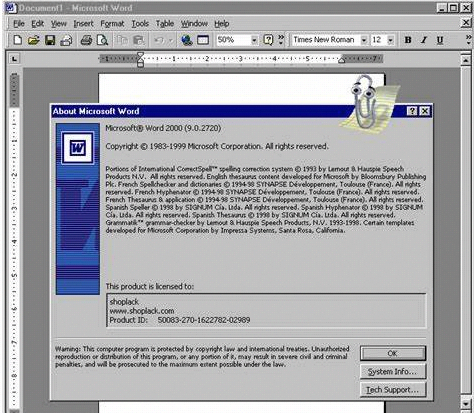The image size is (474, 413).
Task: Open the font size 12 dropdown
Action: (390, 40)
